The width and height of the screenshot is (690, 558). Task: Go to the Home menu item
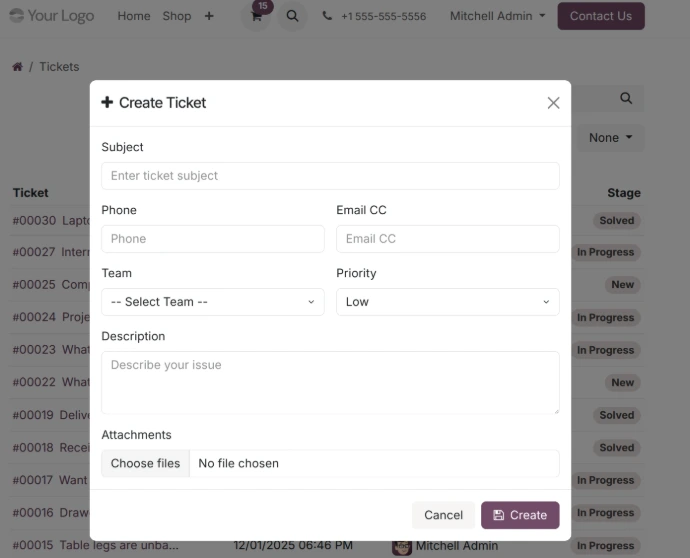[x=134, y=16]
